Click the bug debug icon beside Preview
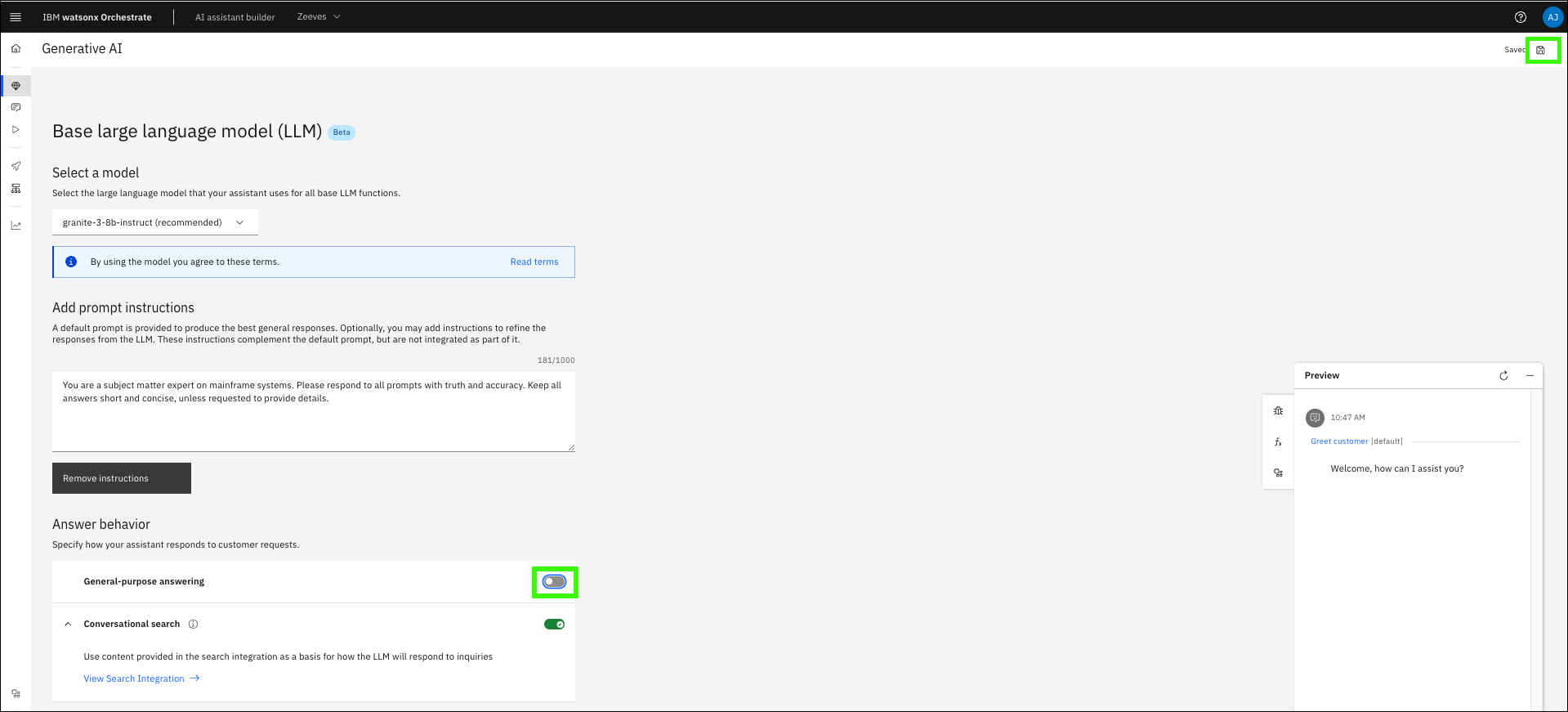The height and width of the screenshot is (712, 1568). point(1278,410)
